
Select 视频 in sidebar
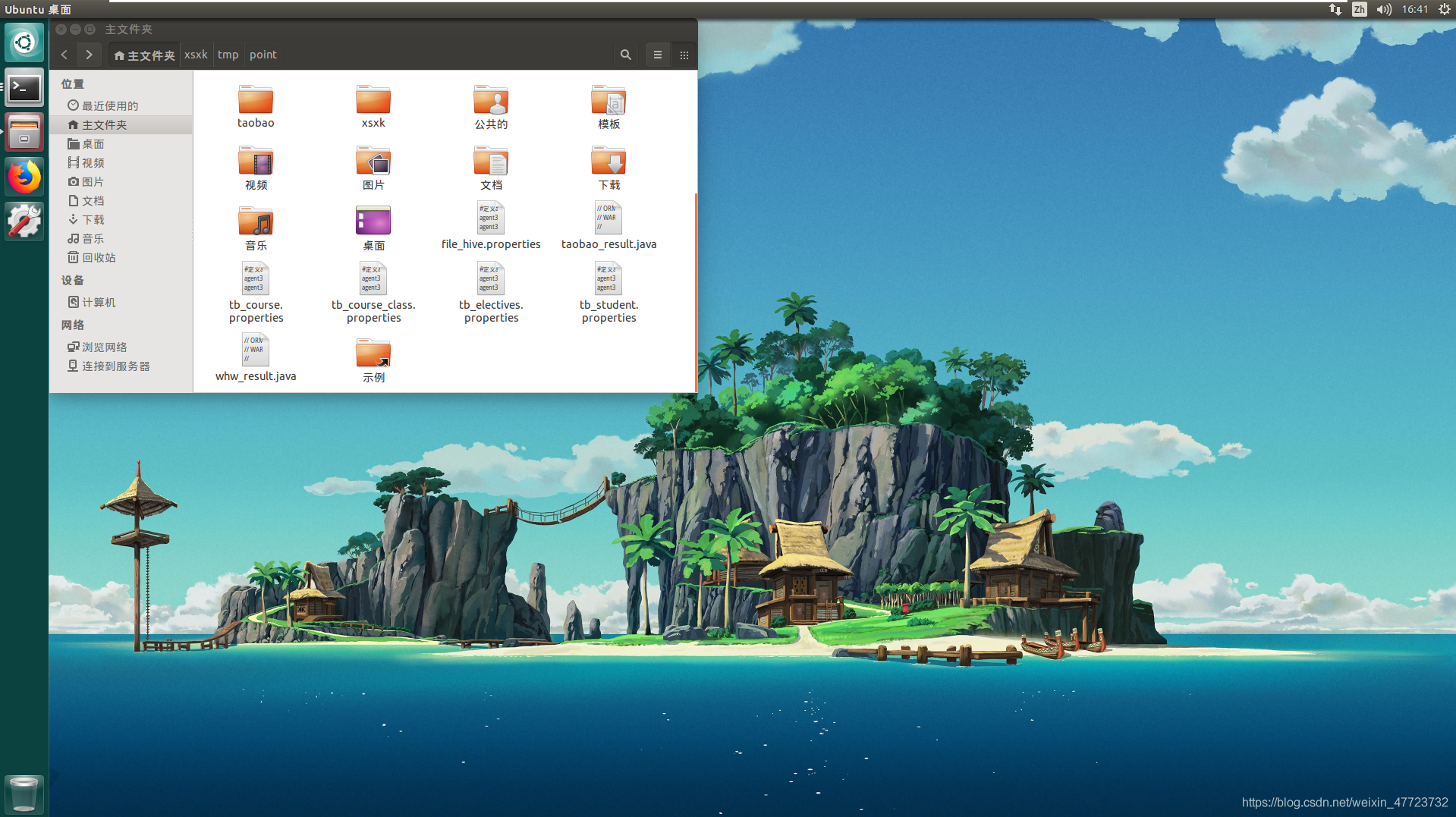(x=121, y=162)
